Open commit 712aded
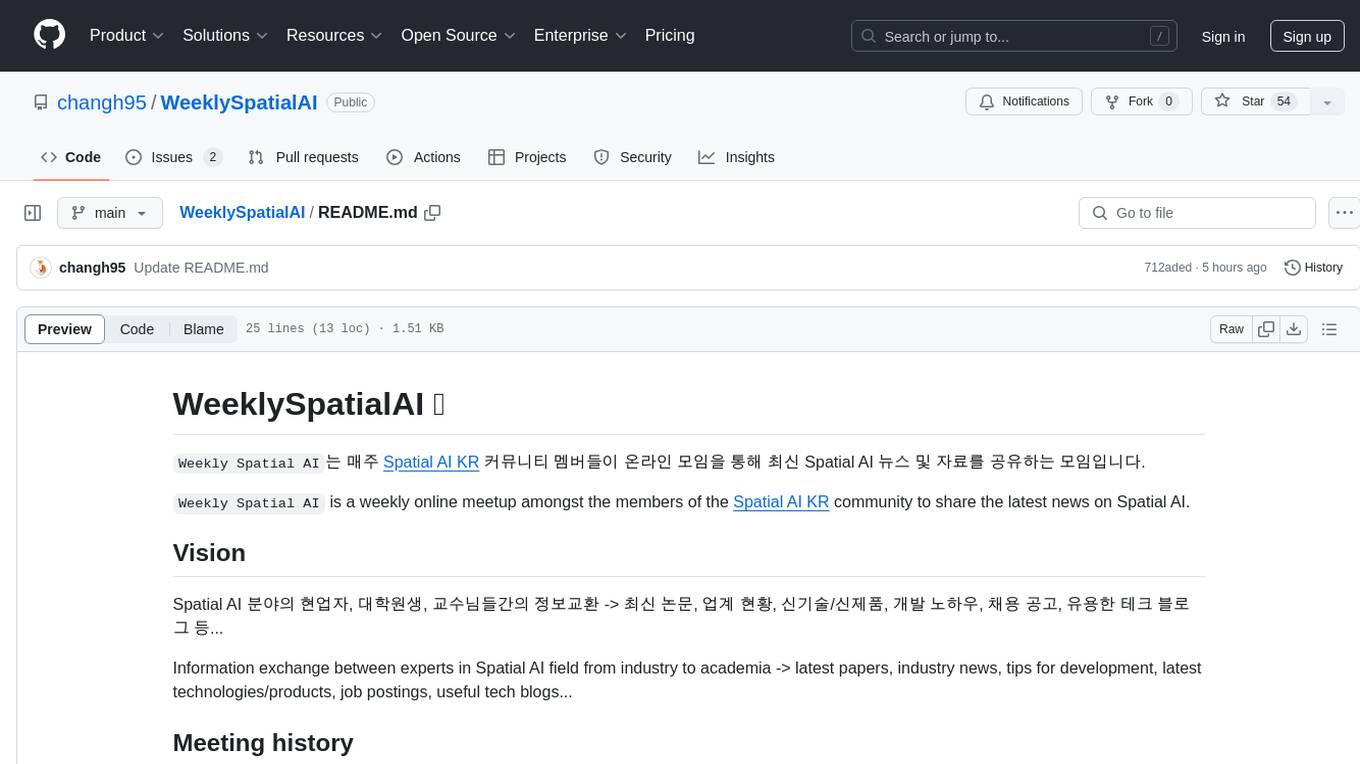The width and height of the screenshot is (1360, 764). 1168,267
